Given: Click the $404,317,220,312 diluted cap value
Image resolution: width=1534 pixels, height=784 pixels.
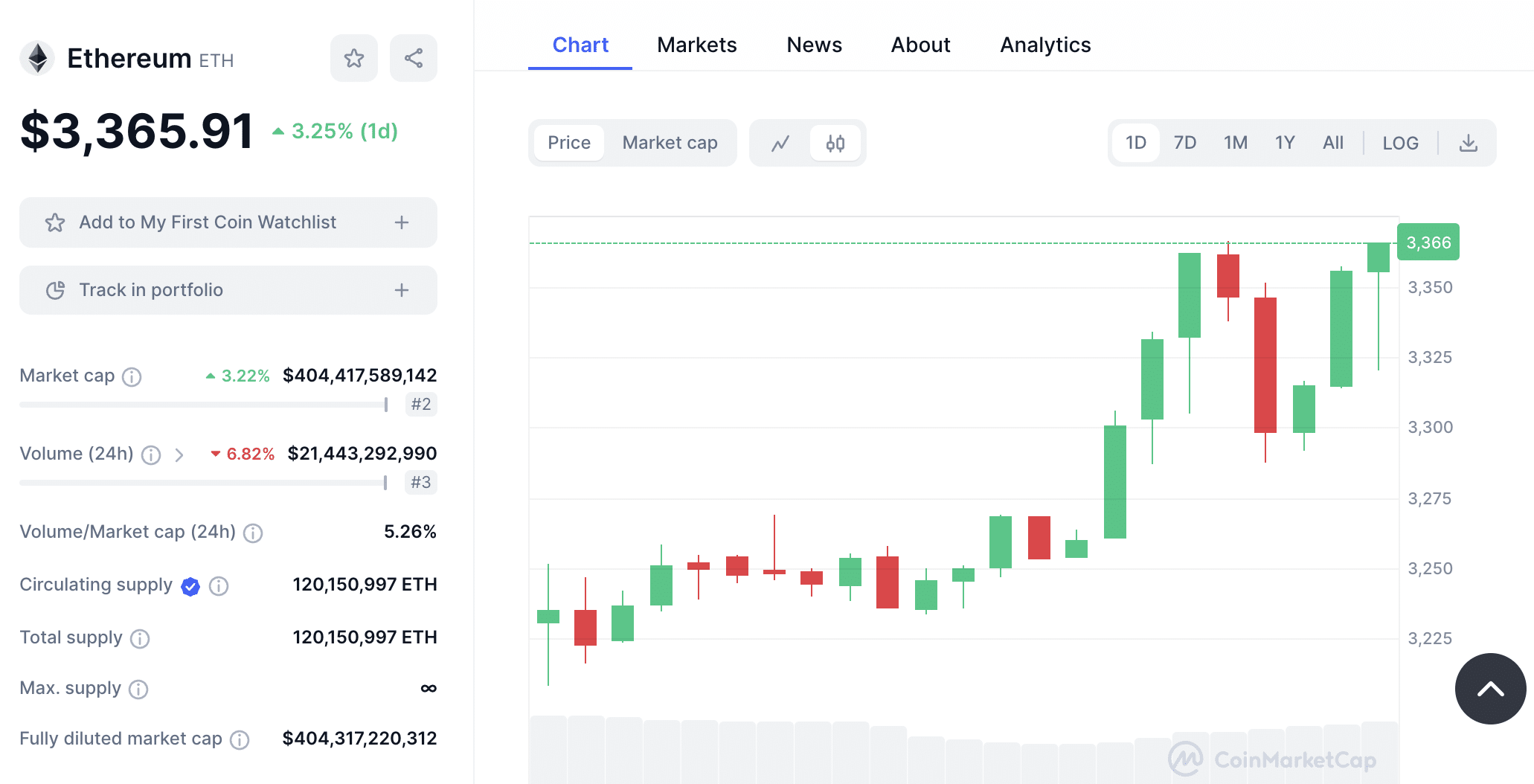Looking at the screenshot, I should [360, 739].
